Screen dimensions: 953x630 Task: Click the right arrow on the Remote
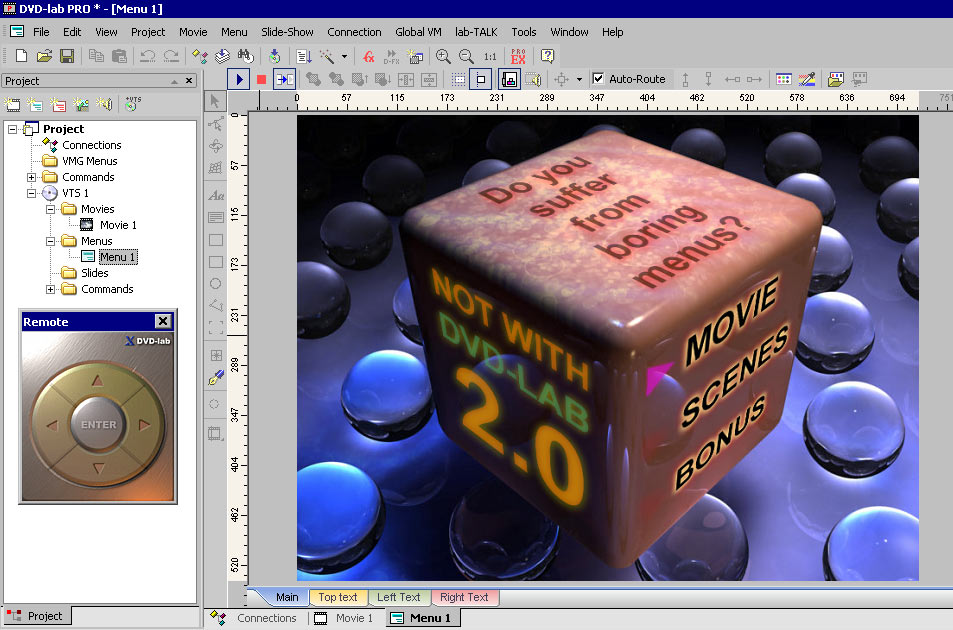(x=144, y=425)
